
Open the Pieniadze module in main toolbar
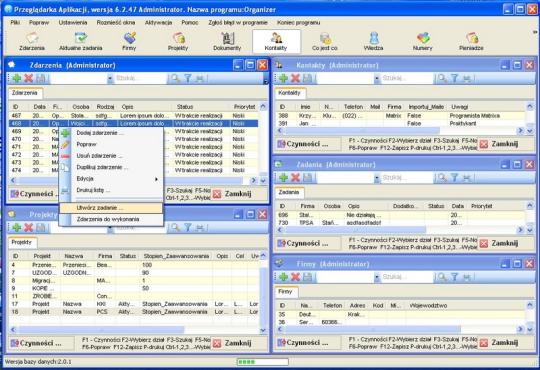point(471,42)
